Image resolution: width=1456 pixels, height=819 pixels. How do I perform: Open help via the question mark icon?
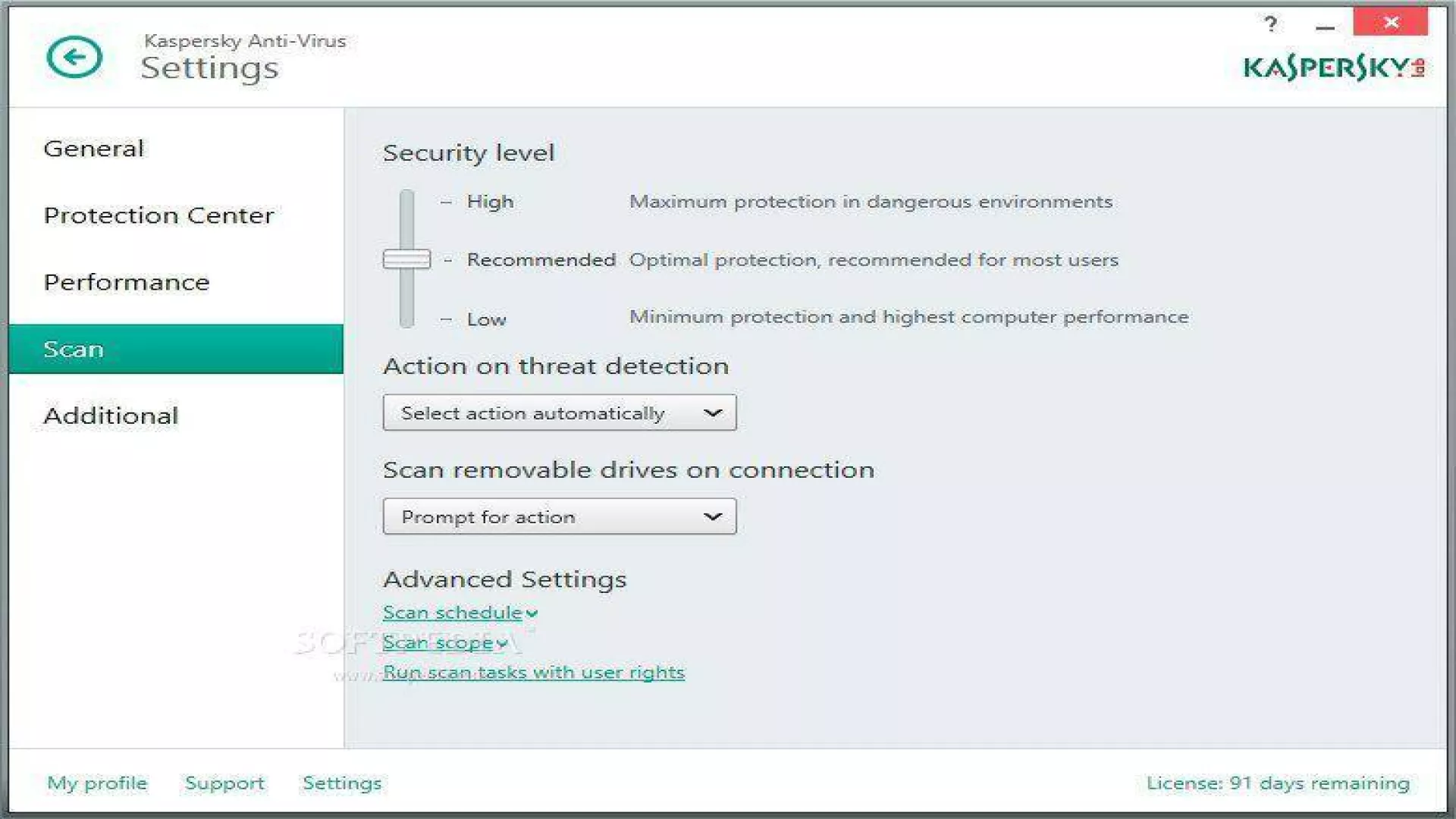tap(1271, 24)
